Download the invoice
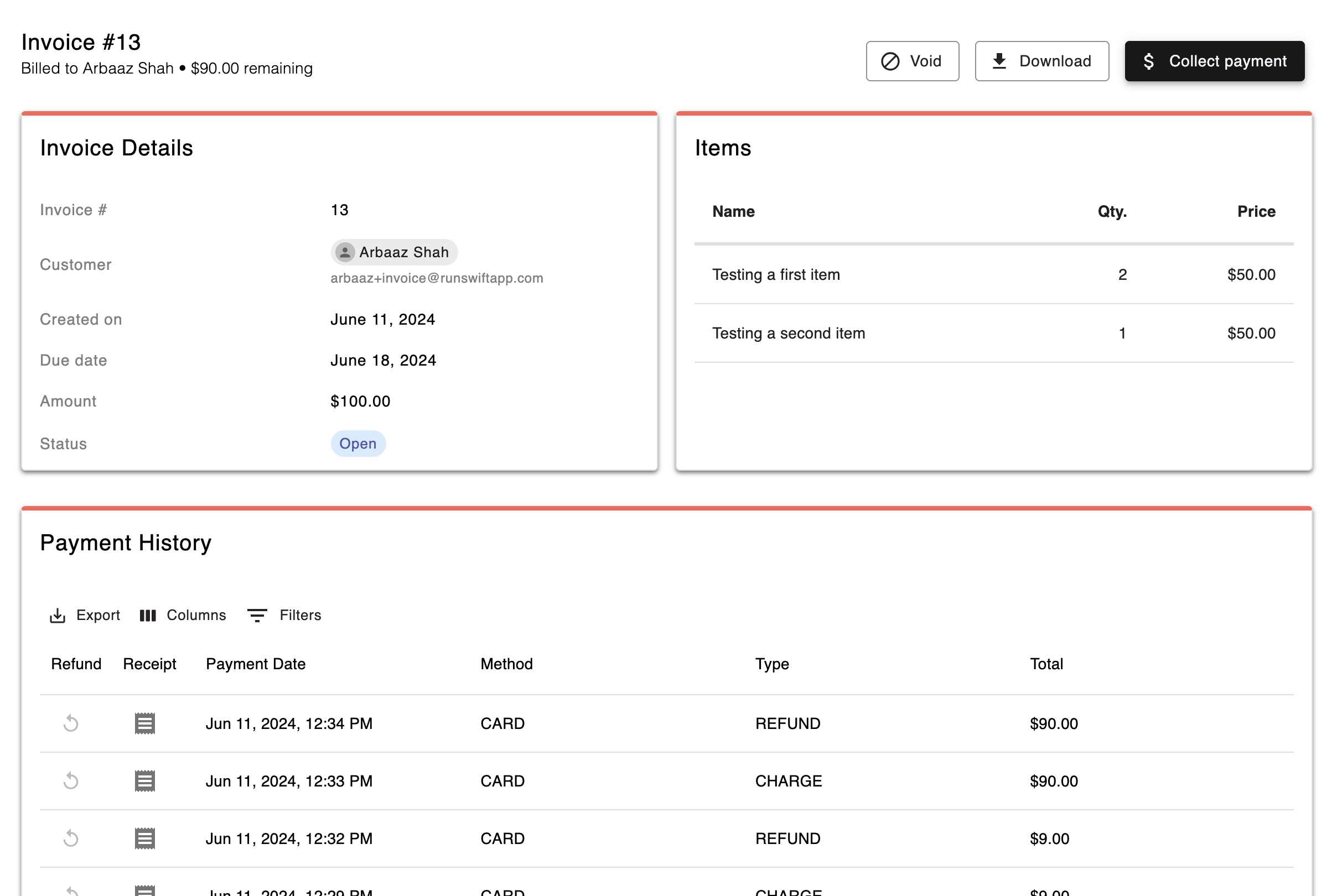 click(1041, 61)
